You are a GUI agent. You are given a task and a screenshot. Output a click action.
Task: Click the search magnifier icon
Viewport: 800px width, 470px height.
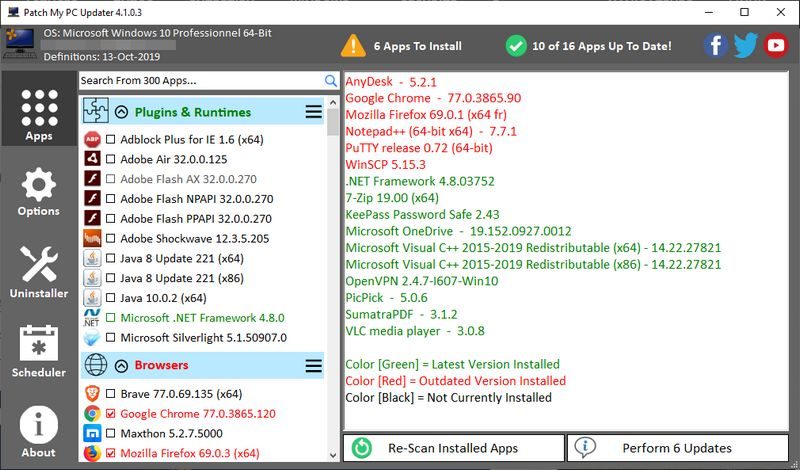click(x=331, y=80)
